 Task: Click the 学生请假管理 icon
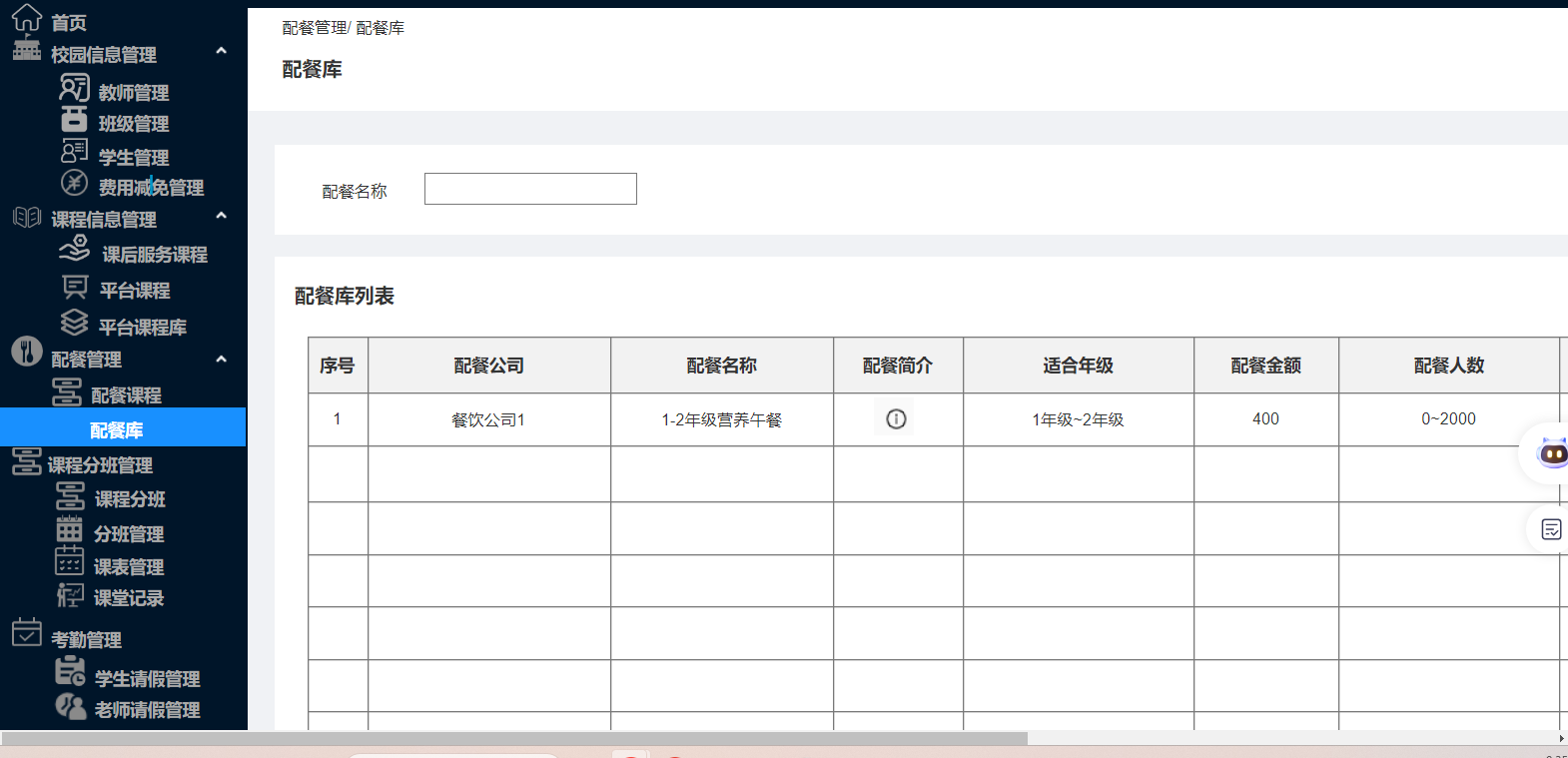(x=70, y=672)
